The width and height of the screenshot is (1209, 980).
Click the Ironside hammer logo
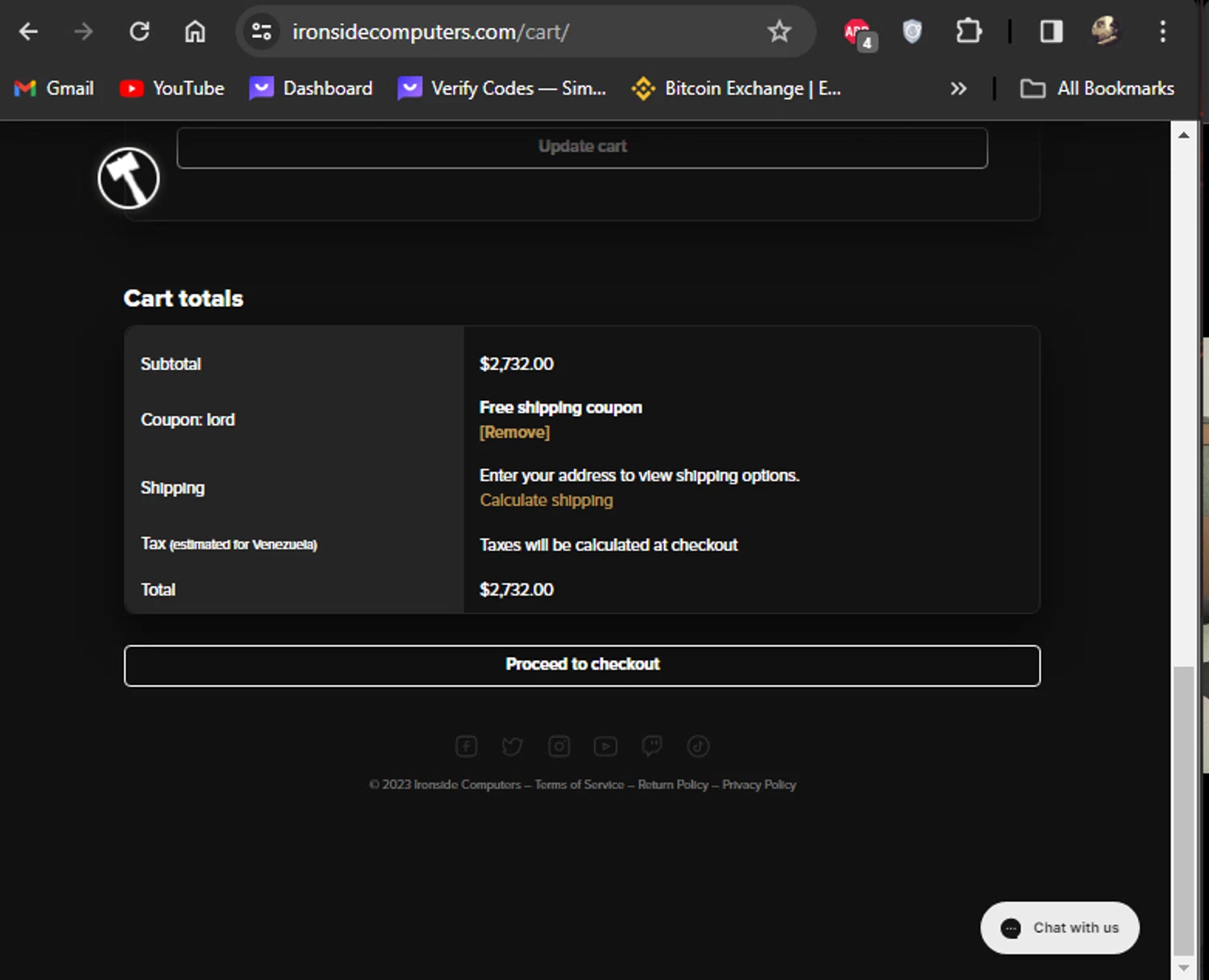129,178
